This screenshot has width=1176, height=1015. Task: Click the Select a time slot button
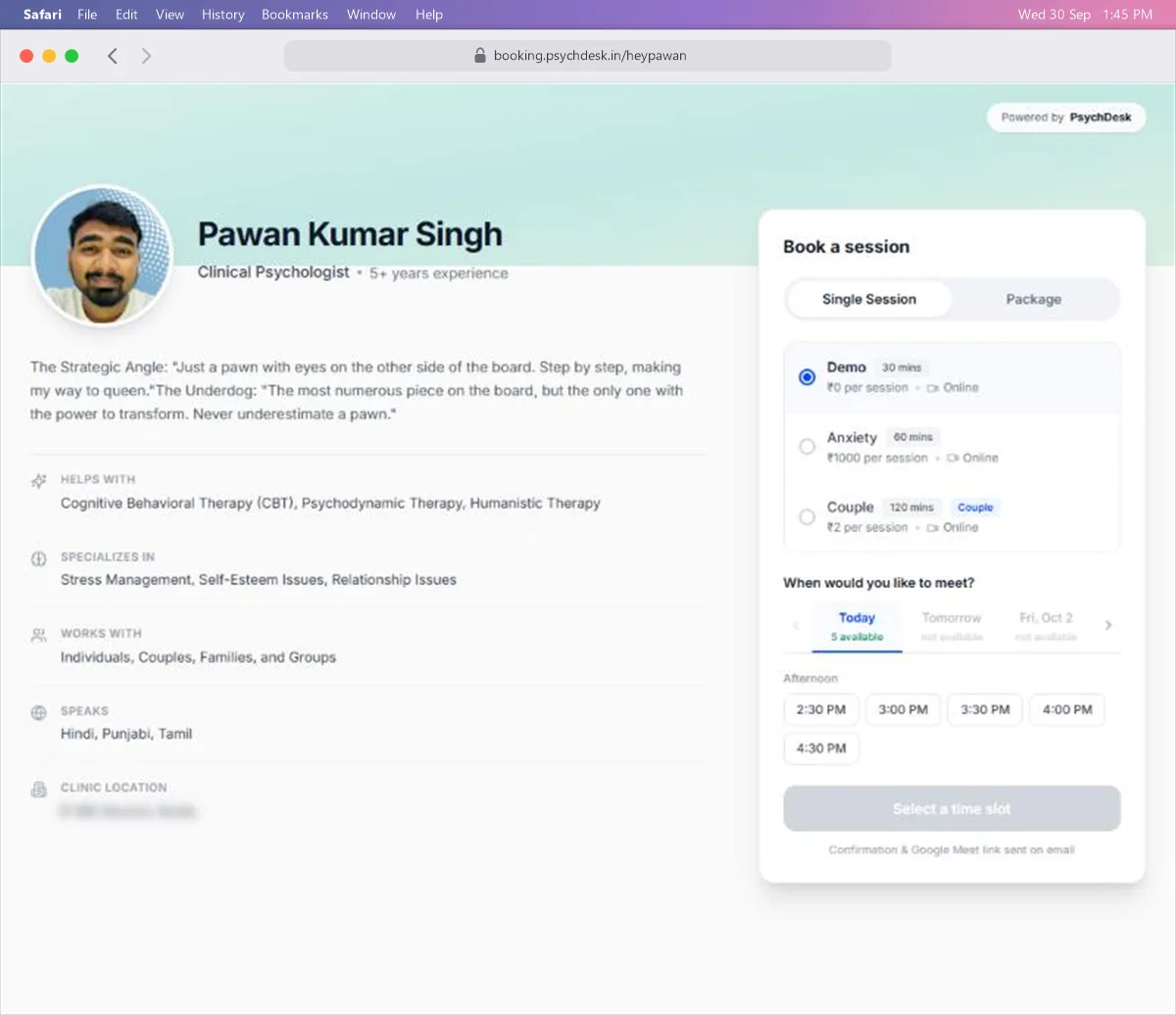tap(952, 809)
